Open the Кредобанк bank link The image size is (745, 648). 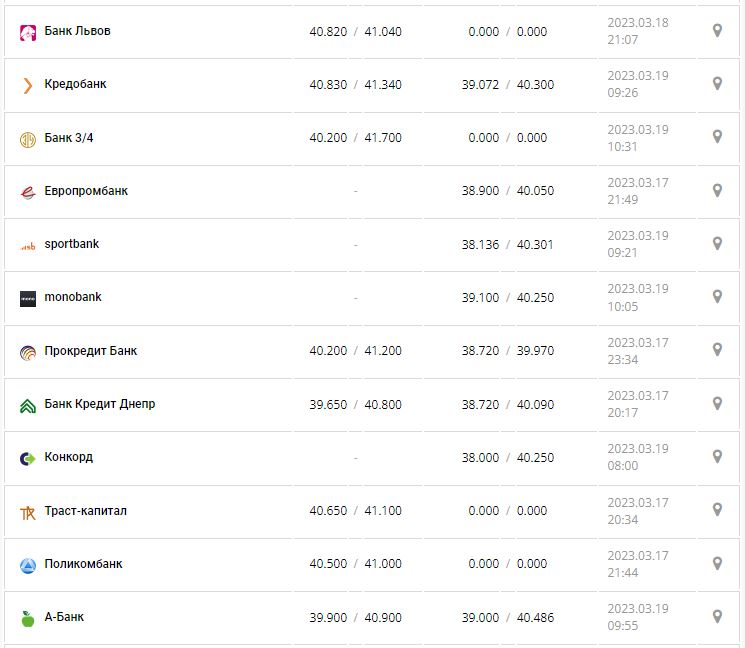pos(75,84)
